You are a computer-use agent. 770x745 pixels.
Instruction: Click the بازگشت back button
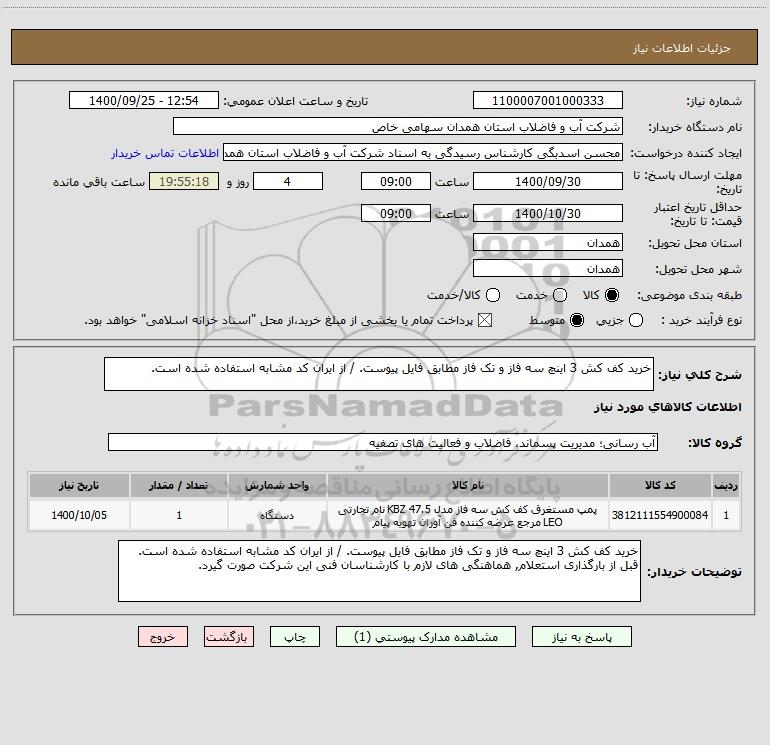(229, 637)
